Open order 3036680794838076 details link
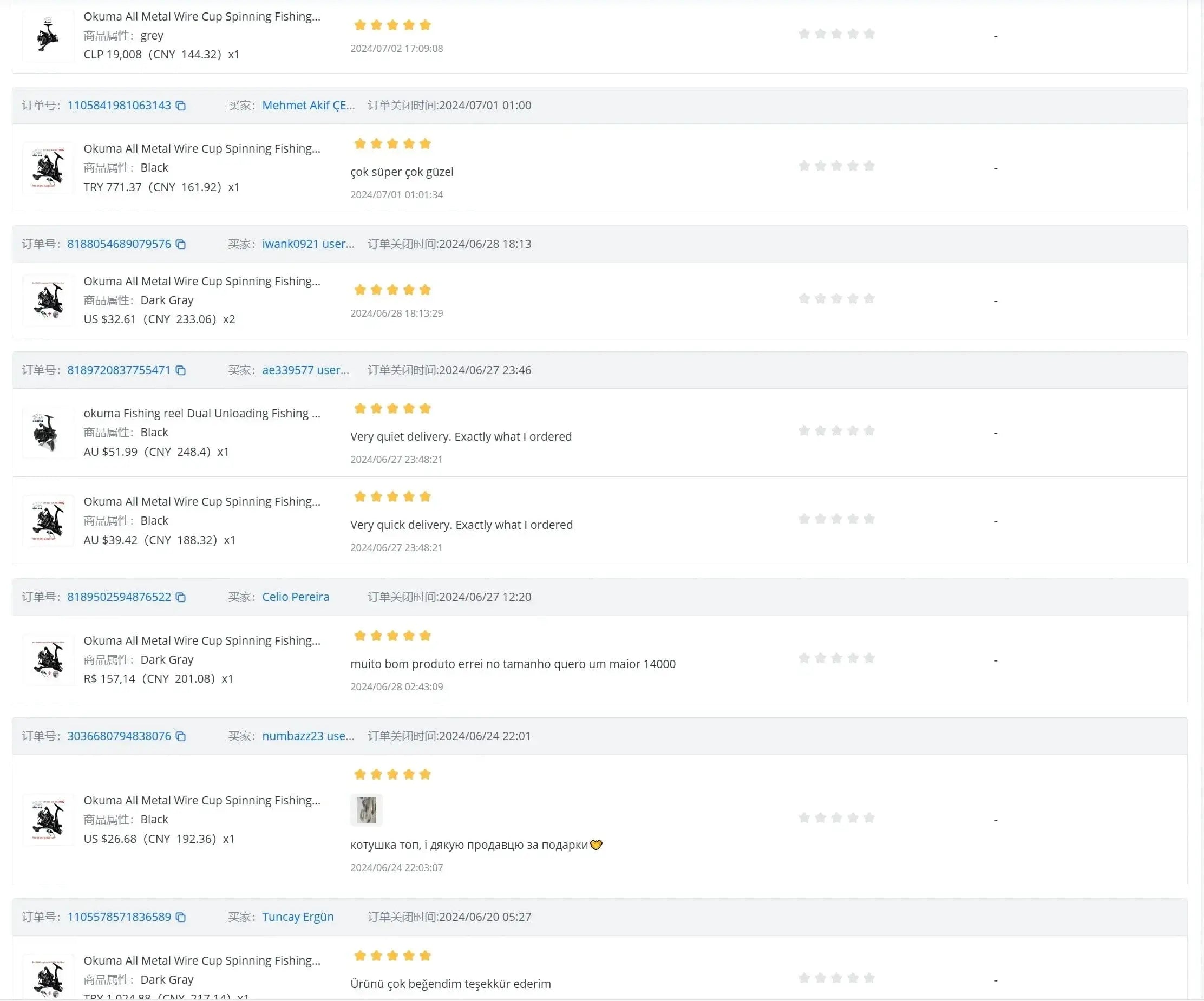This screenshot has width=1204, height=1001. pyautogui.click(x=119, y=736)
